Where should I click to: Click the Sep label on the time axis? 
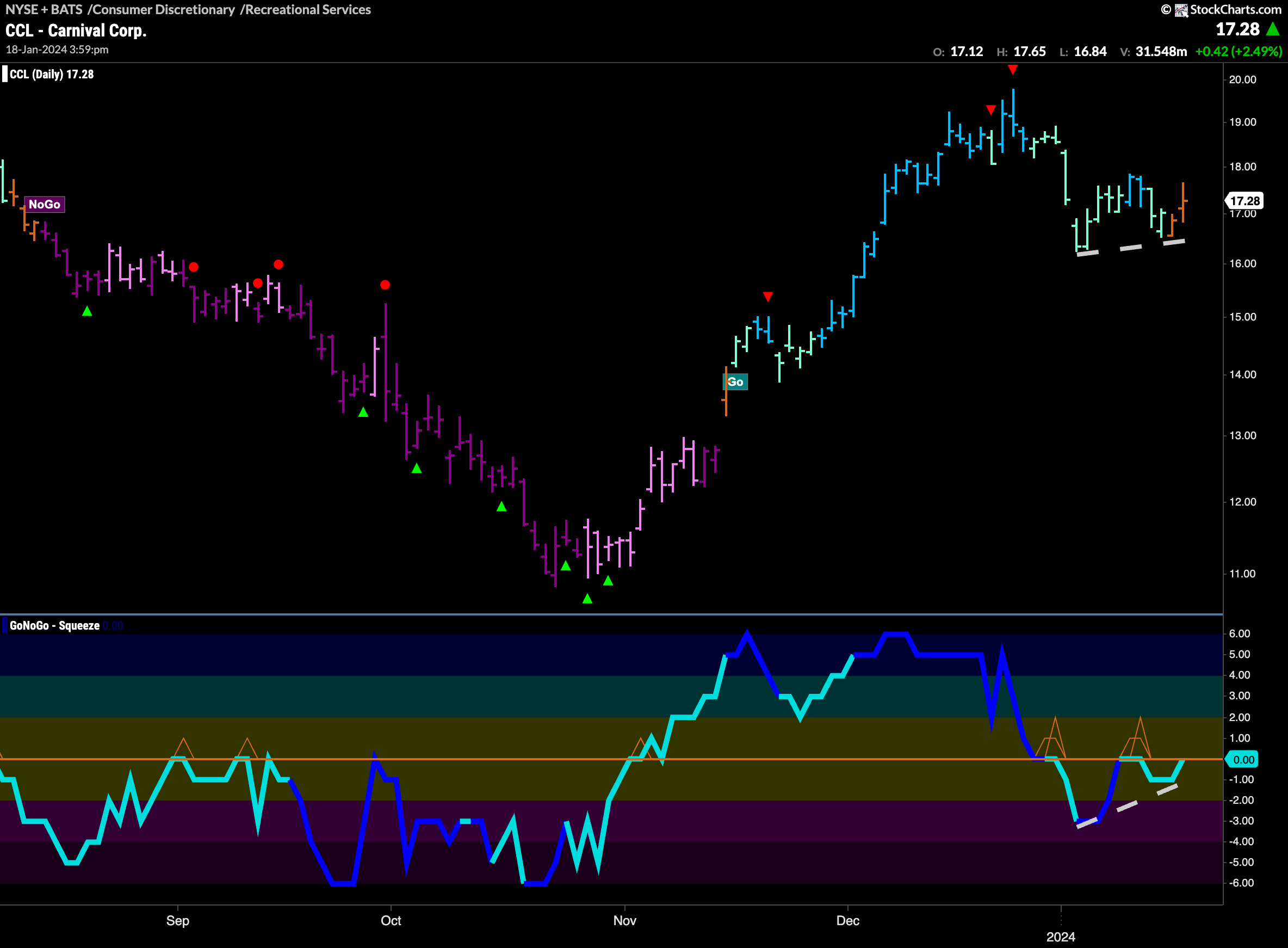[178, 920]
